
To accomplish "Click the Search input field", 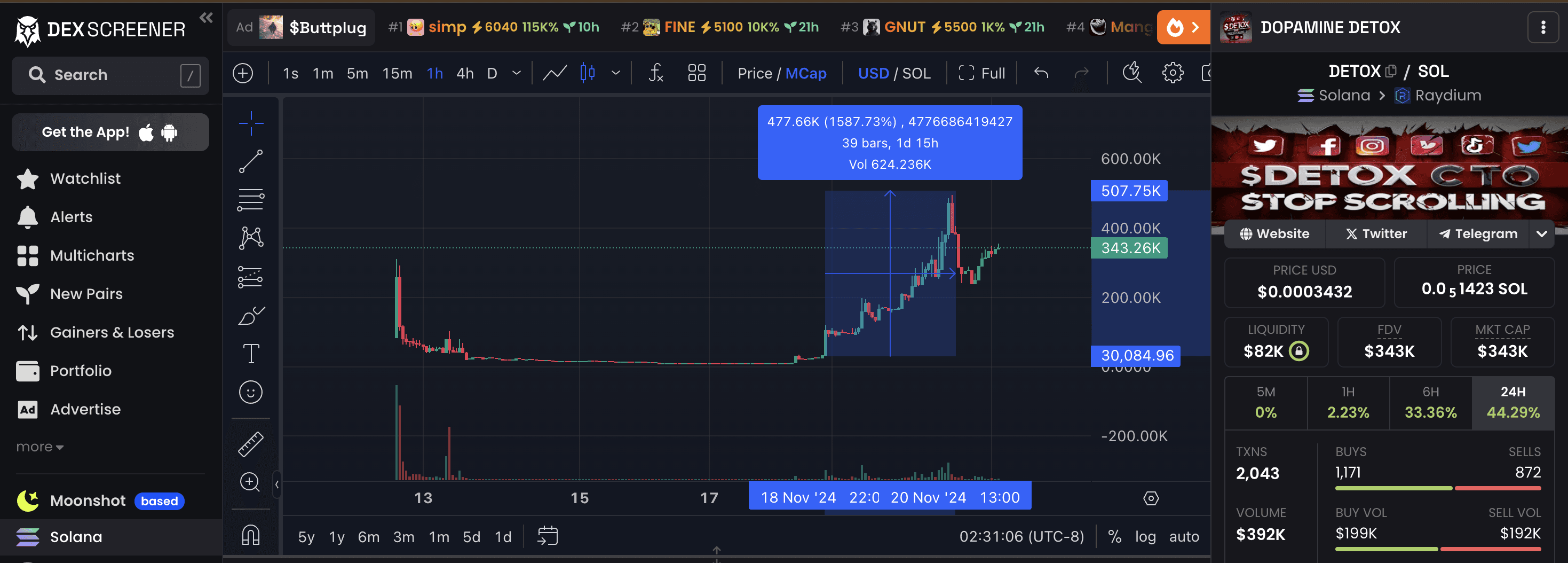I will coord(110,75).
